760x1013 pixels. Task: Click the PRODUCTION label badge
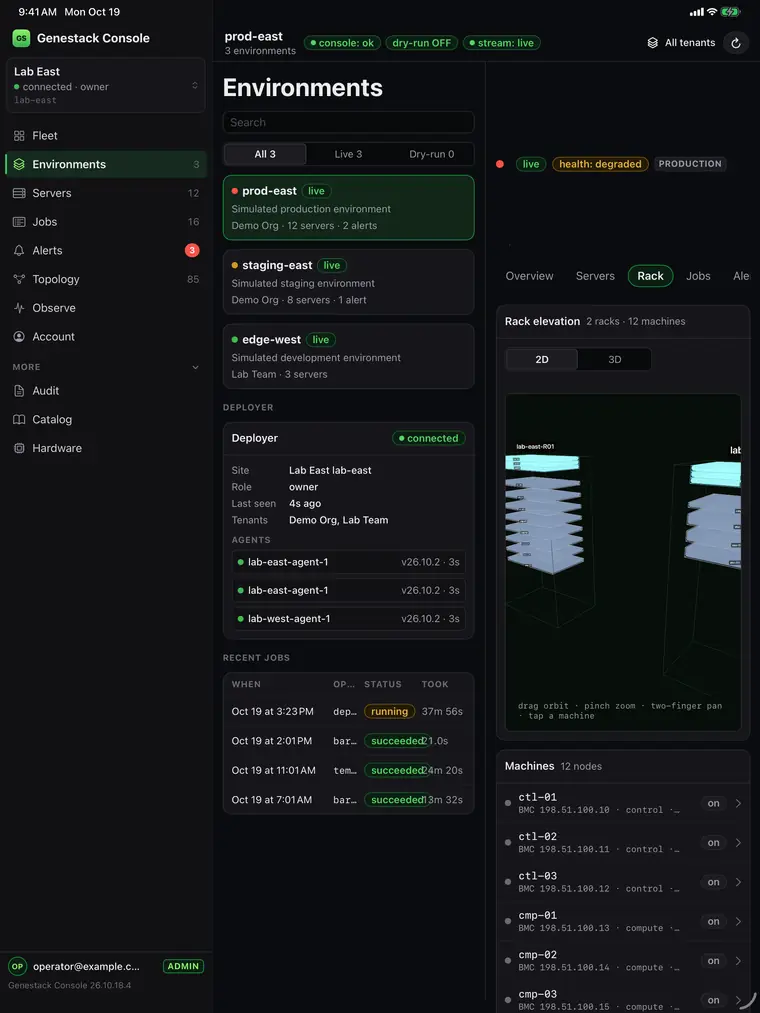pyautogui.click(x=690, y=164)
